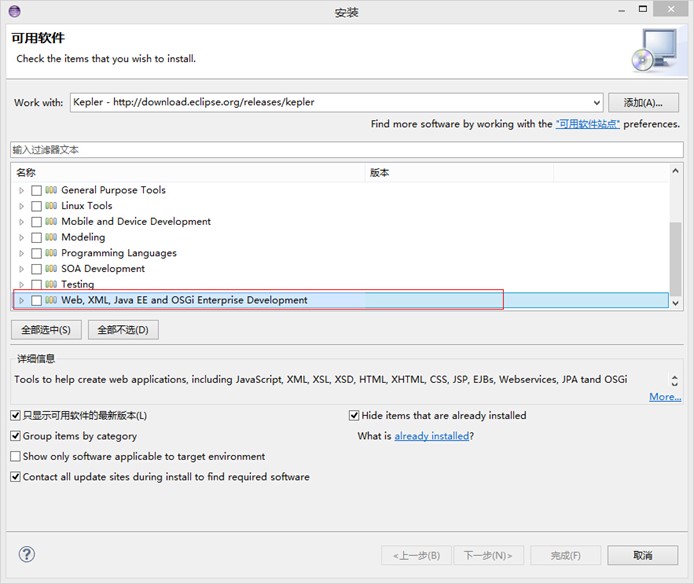
Task: Click the 版本 column header
Action: [x=459, y=173]
